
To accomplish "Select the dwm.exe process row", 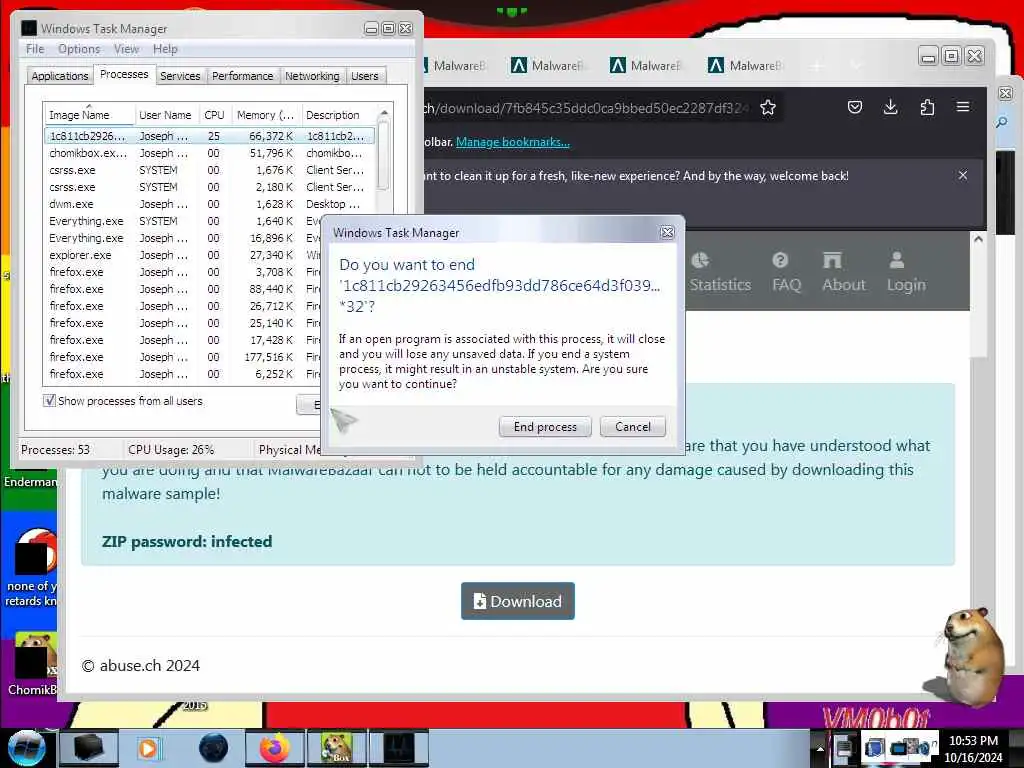I will click(x=209, y=204).
